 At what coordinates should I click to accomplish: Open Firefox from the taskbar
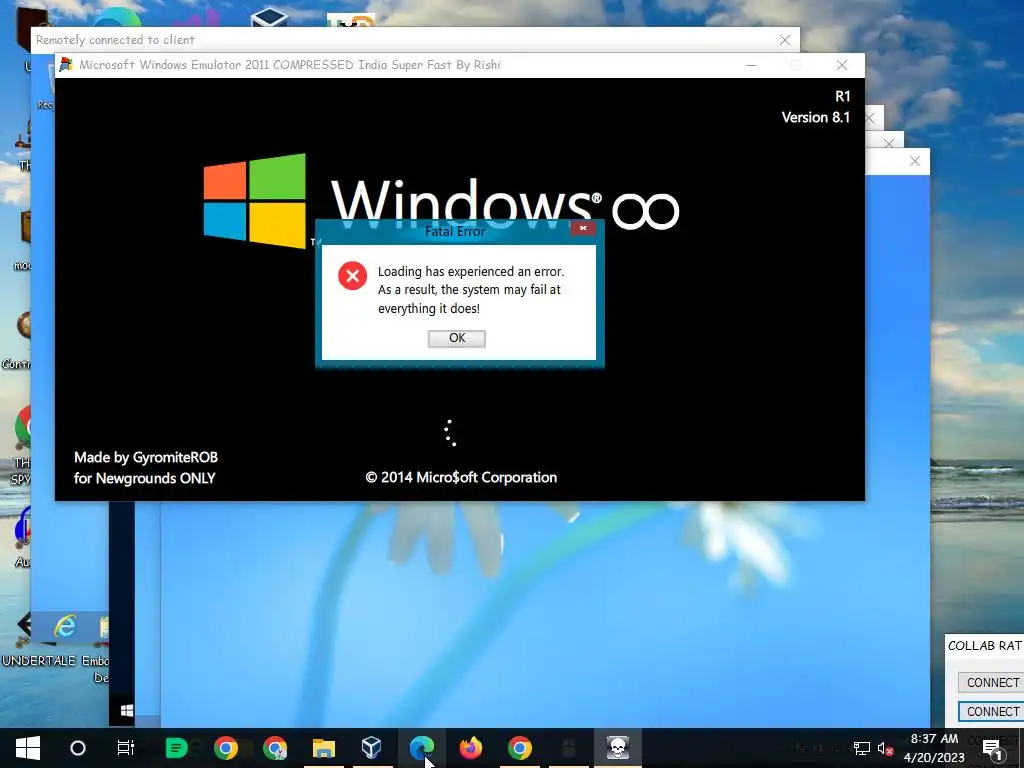(470, 748)
